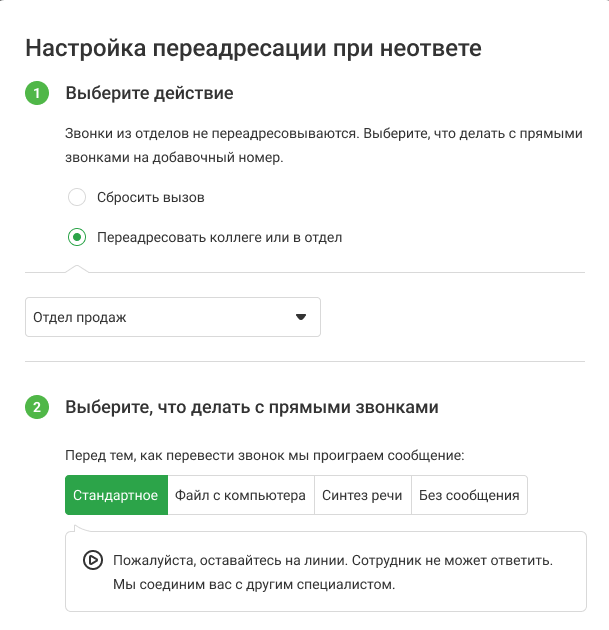Screen dimensions: 609x630
Task: Click the Настройка переадресации при неответе title
Action: [x=253, y=47]
